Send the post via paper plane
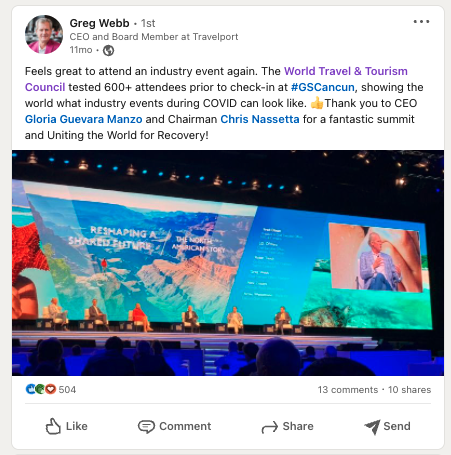Image resolution: width=451 pixels, height=455 pixels. tap(387, 426)
